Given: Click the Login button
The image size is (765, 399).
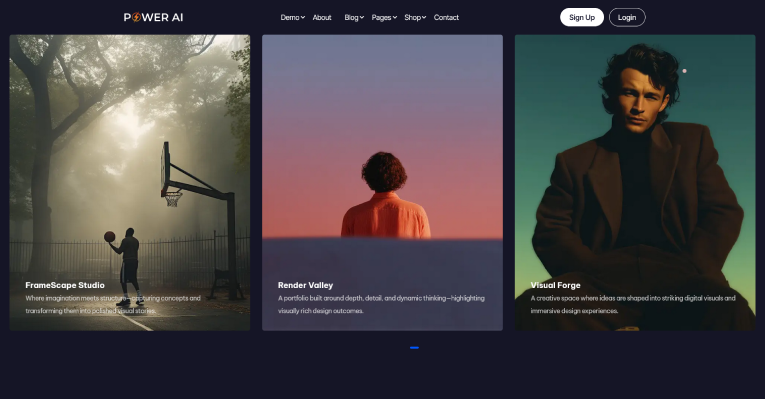Looking at the screenshot, I should (x=627, y=18).
